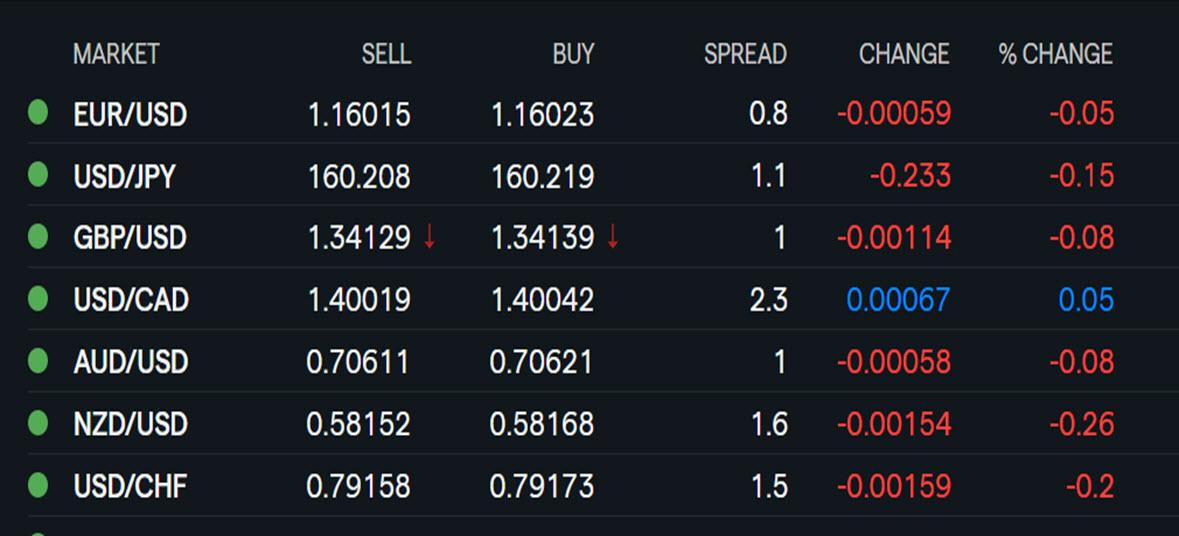Viewport: 1179px width, 536px height.
Task: Select the EUR/USD sell price 1.16015
Action: coord(359,115)
